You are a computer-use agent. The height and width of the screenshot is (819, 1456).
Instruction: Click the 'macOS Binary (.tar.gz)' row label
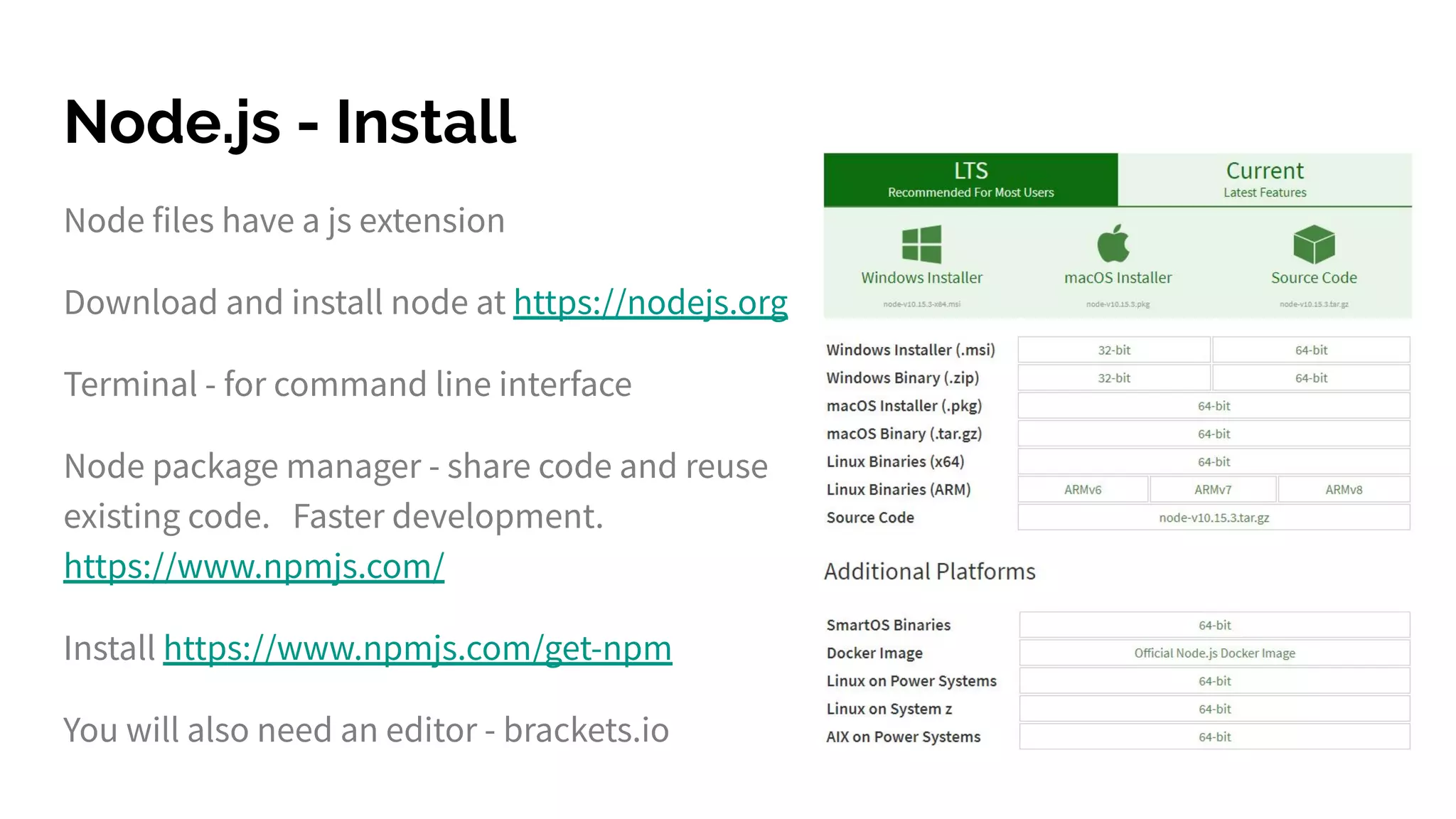pyautogui.click(x=904, y=434)
